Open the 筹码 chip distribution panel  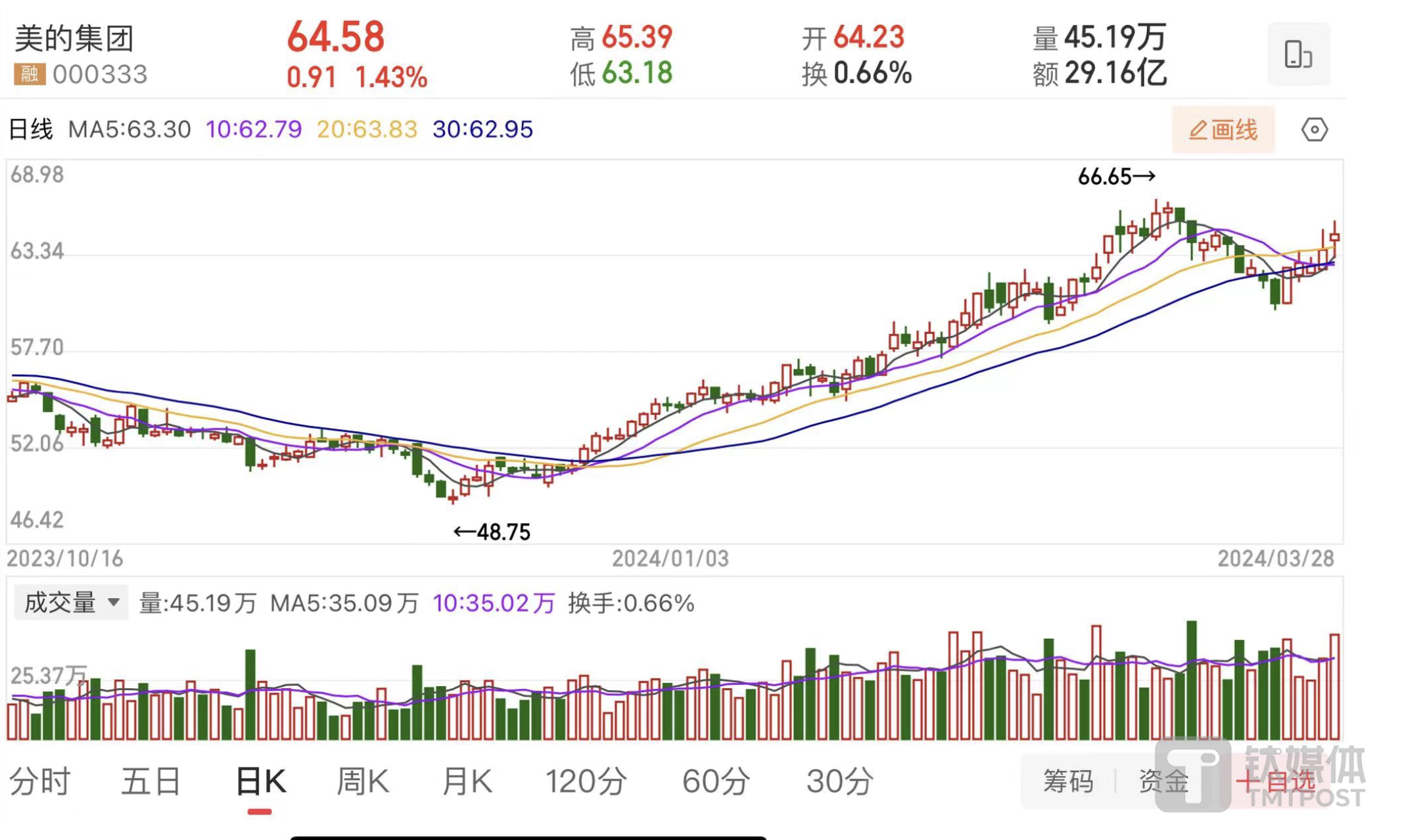point(1068,782)
